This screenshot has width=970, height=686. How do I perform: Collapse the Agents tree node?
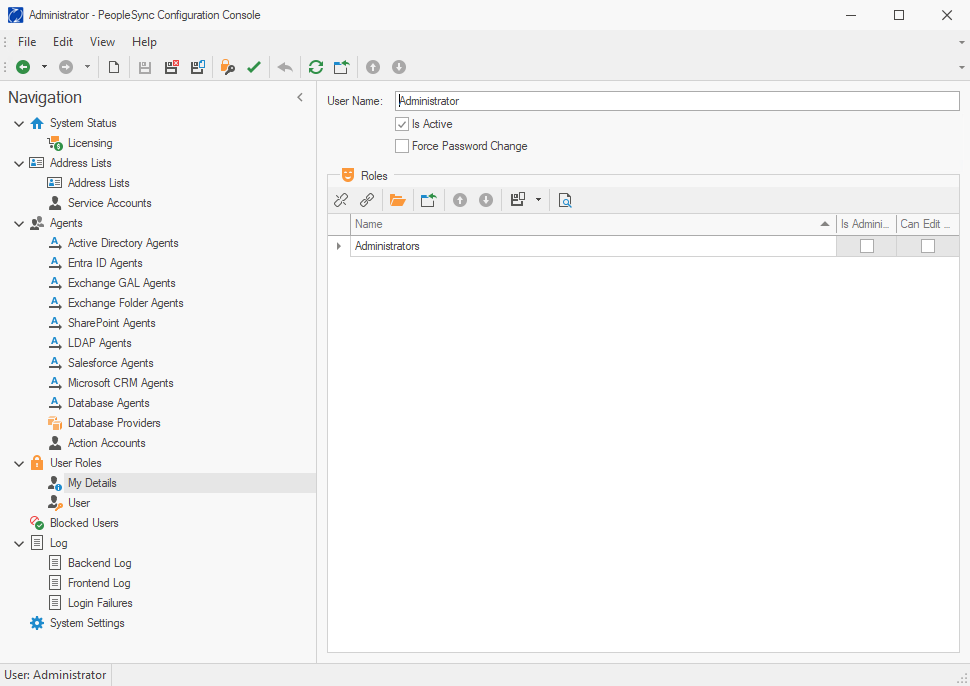tap(19, 223)
